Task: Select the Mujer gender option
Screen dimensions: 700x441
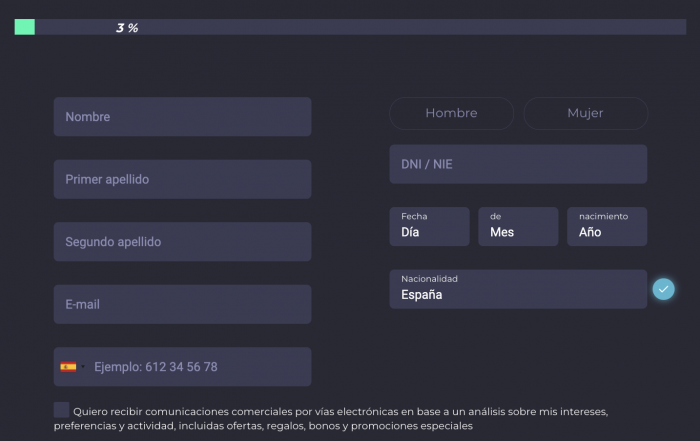Action: pyautogui.click(x=585, y=113)
